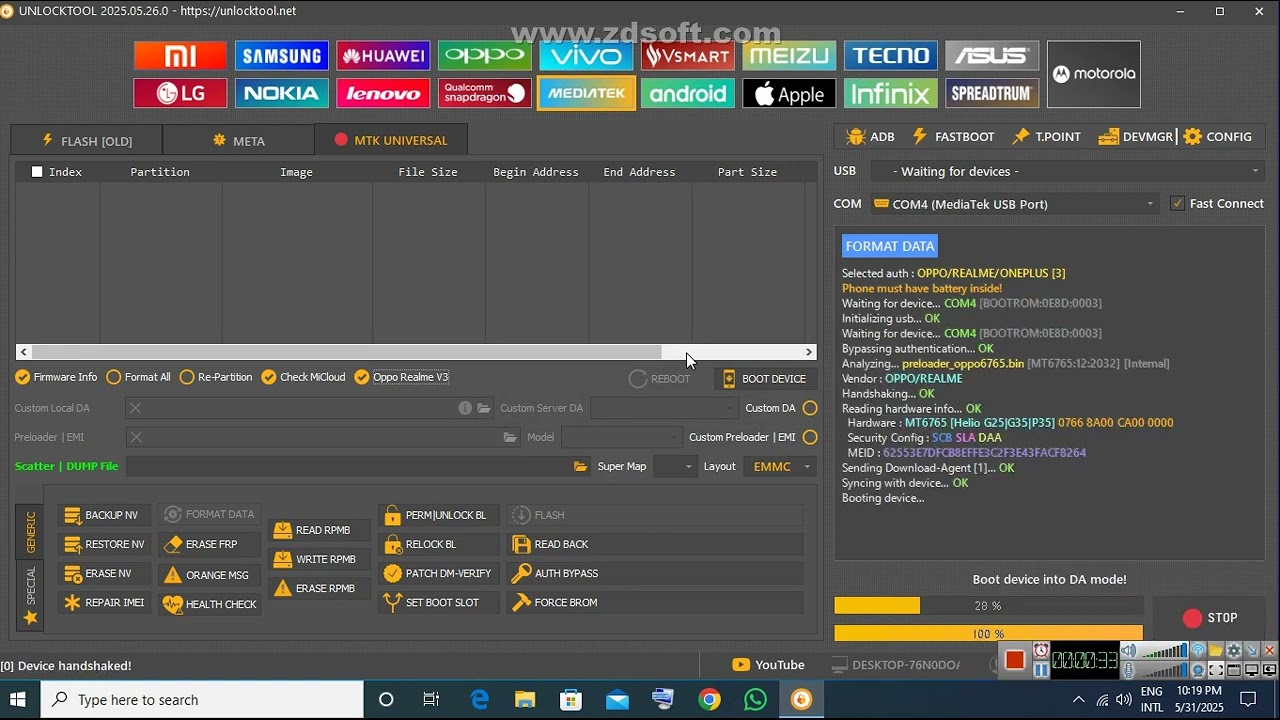This screenshot has width=1280, height=720.
Task: Choose the Tecno brand logo
Action: [891, 56]
